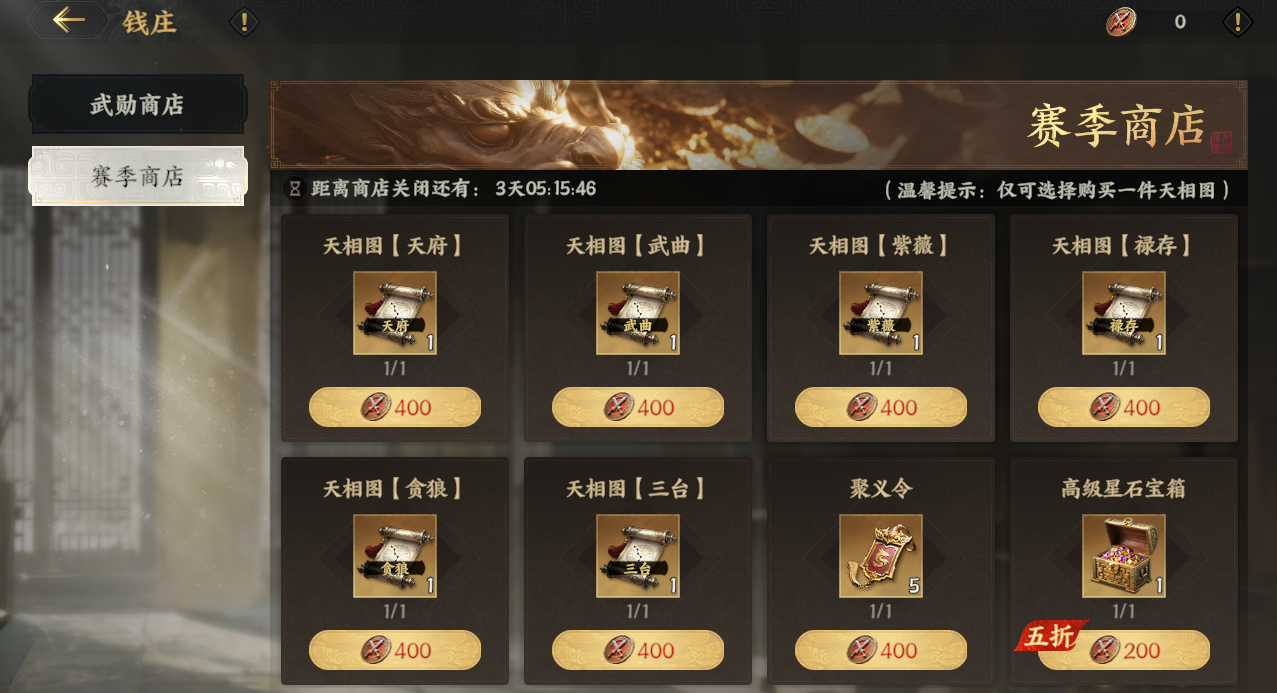
Task: Buy discounted 高级星石宝箱 for 200
Action: [1124, 650]
